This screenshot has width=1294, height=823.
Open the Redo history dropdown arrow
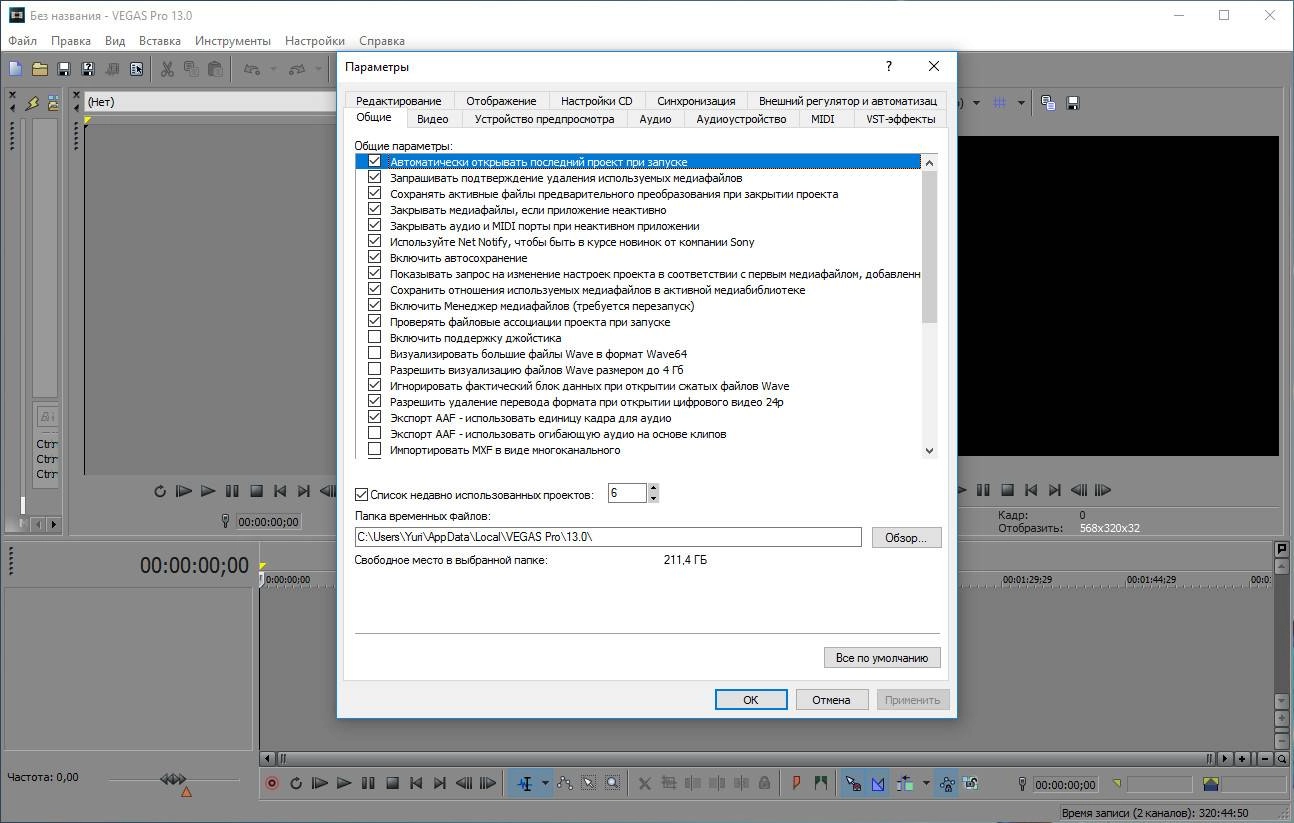click(318, 69)
